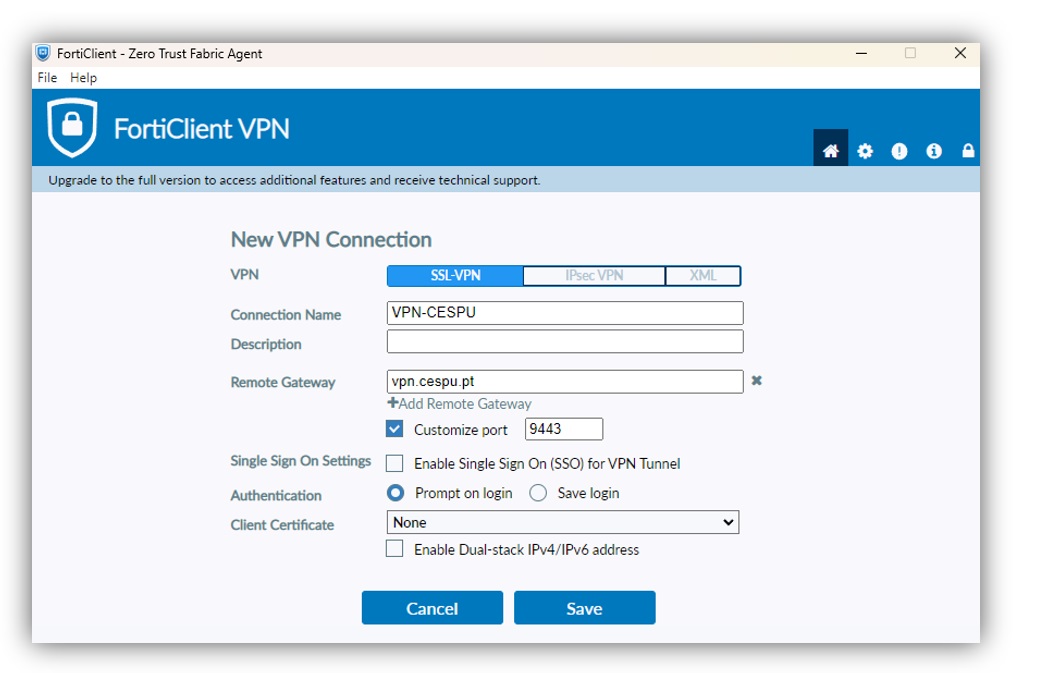Click the Single Sign On Settings label
Viewport: 1042px width, 673px height.
point(300,460)
